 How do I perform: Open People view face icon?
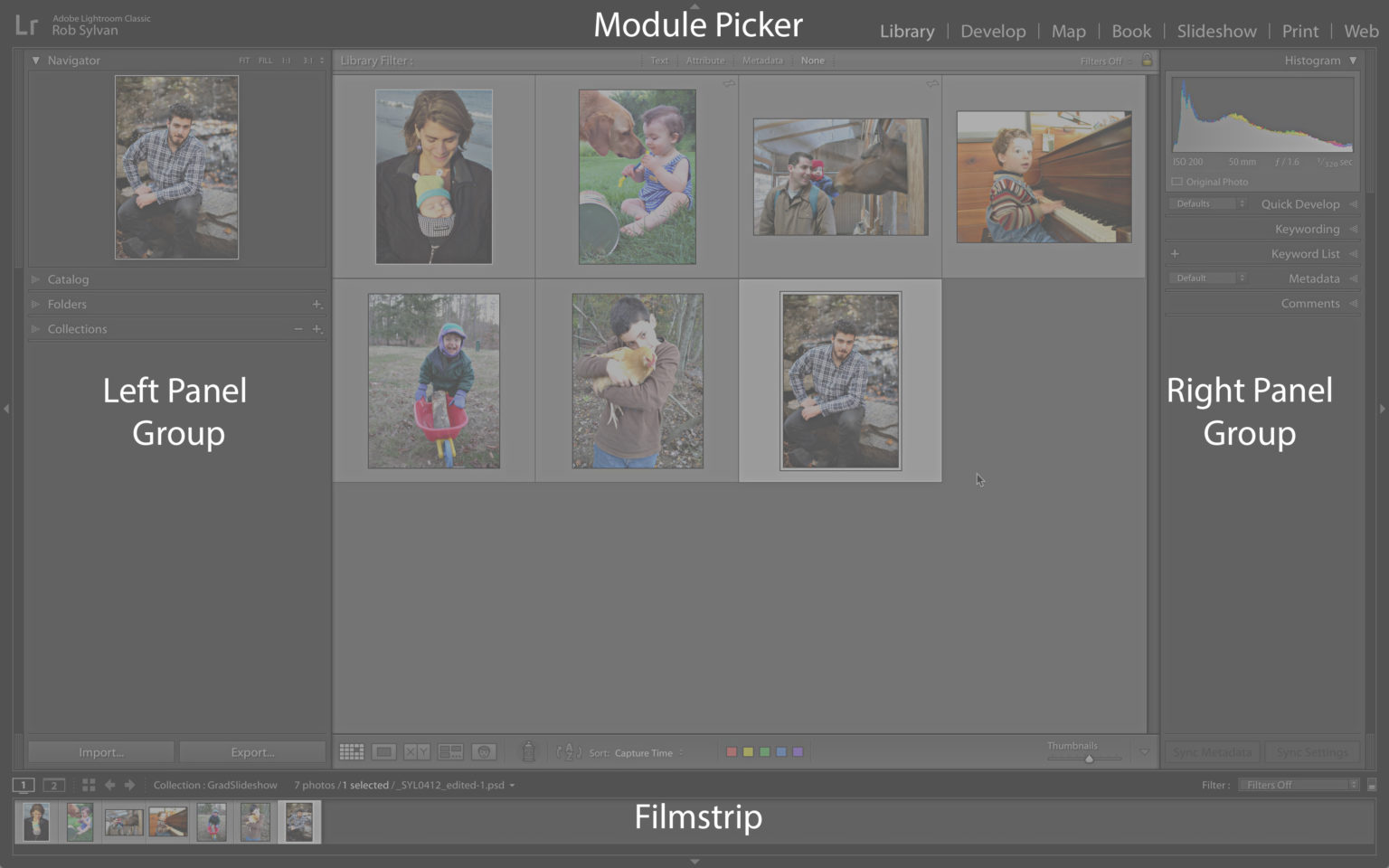click(484, 752)
